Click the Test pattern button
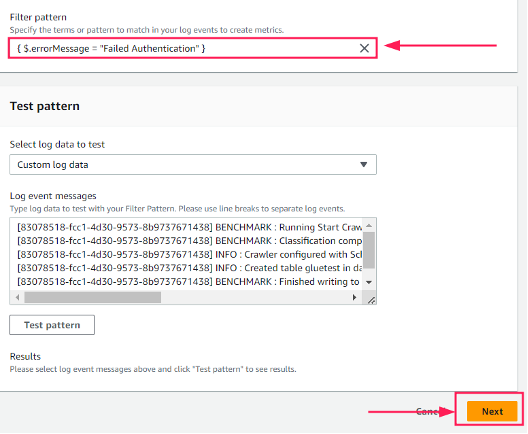The height and width of the screenshot is (434, 528). [52, 325]
